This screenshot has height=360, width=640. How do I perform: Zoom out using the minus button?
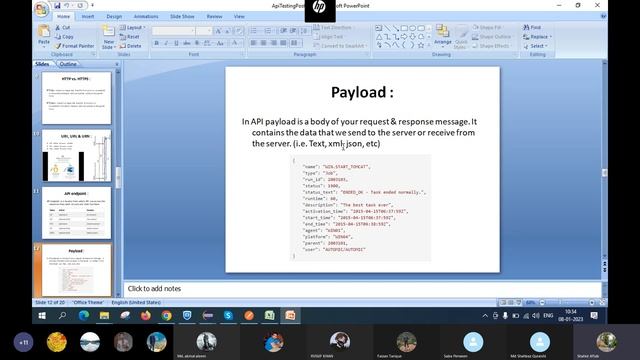point(542,302)
